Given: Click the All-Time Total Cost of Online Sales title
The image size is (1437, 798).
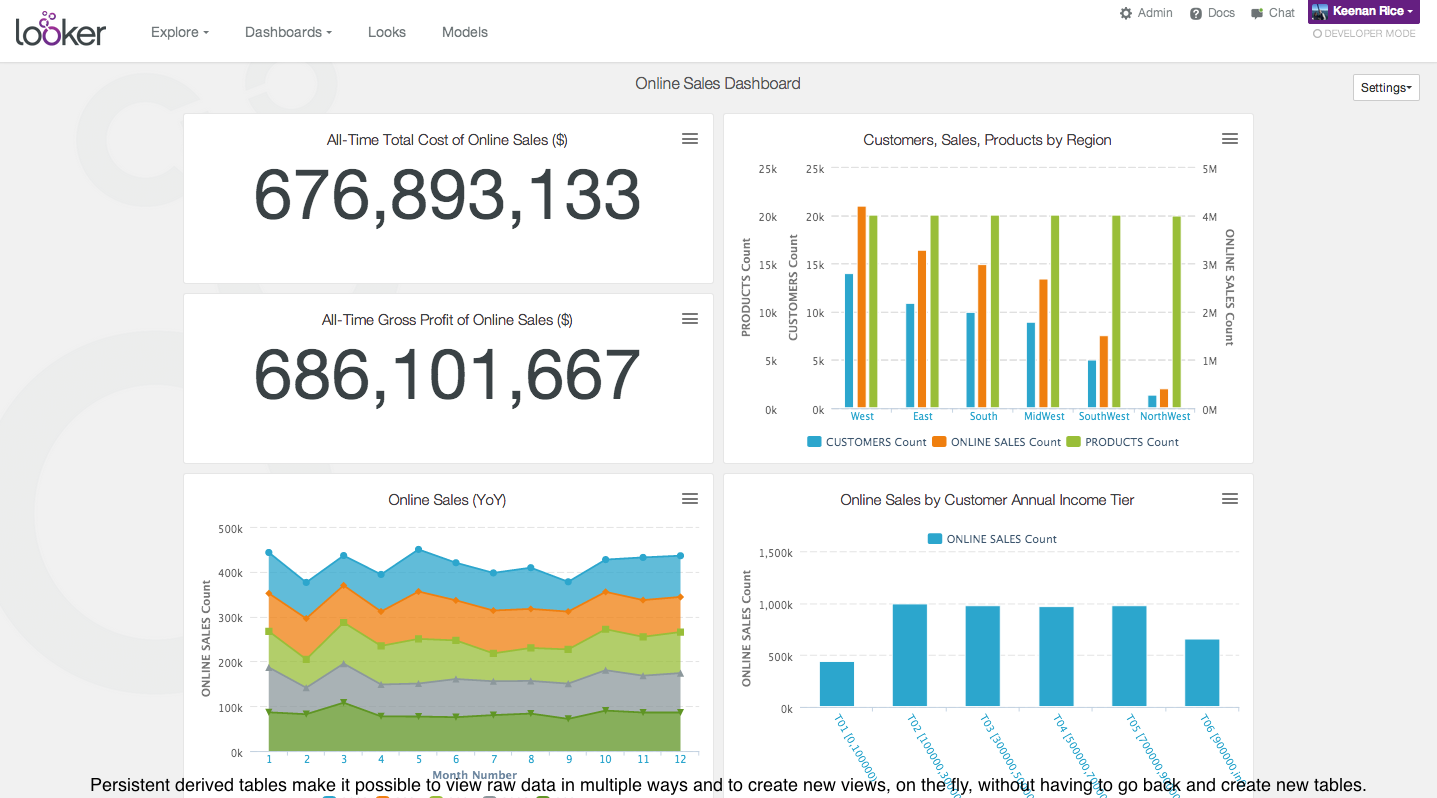Looking at the screenshot, I should pyautogui.click(x=447, y=140).
